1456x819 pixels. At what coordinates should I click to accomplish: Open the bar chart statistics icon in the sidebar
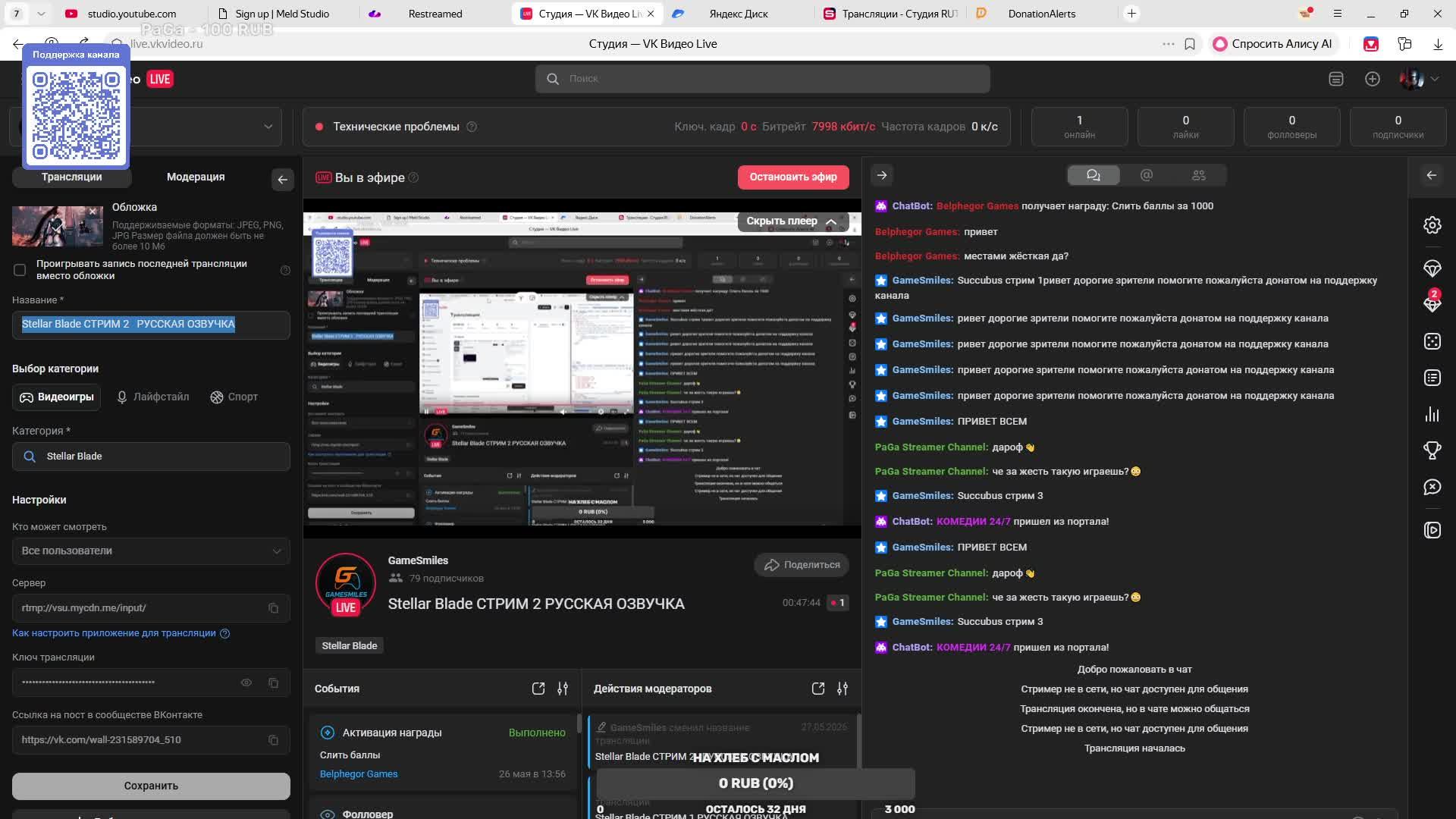[1432, 414]
